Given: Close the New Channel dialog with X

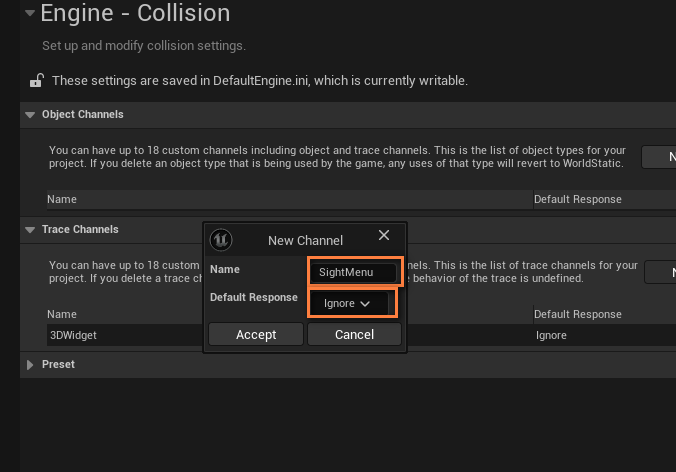Looking at the screenshot, I should pyautogui.click(x=384, y=235).
